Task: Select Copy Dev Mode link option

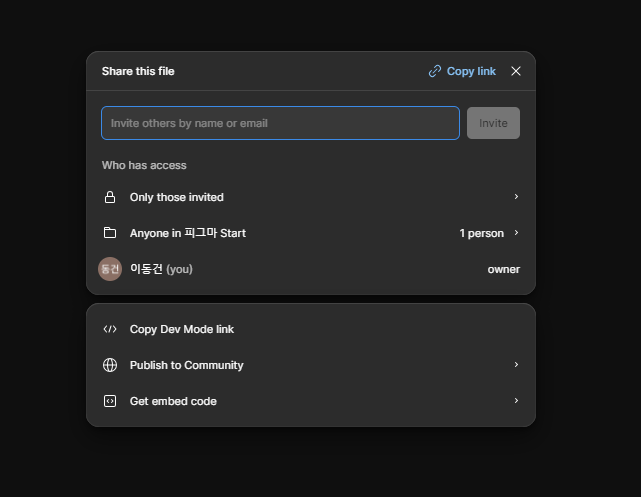Action: [182, 329]
